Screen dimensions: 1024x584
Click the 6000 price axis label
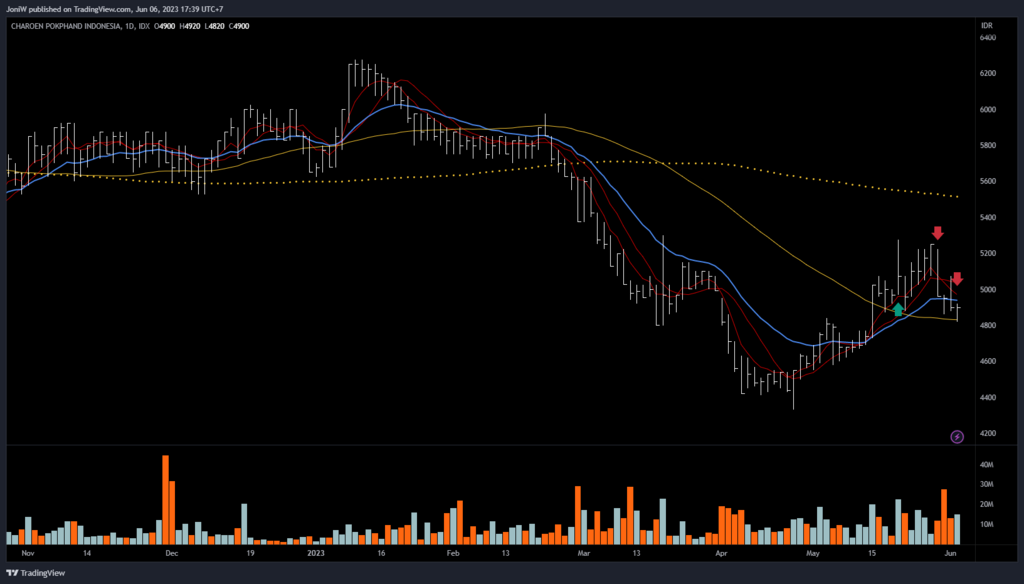988,110
